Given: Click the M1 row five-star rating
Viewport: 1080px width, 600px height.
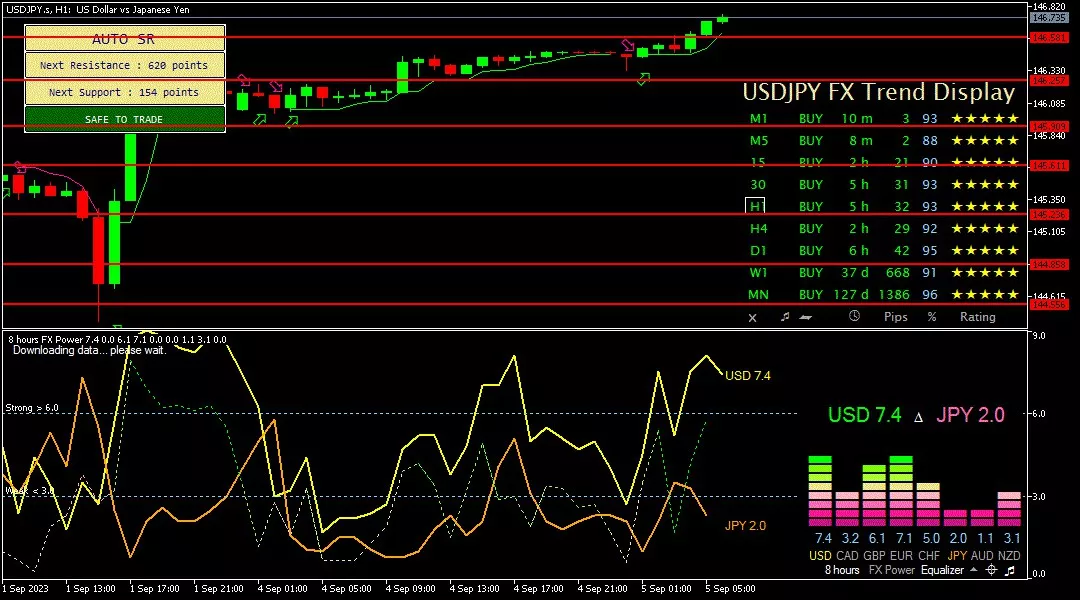Looking at the screenshot, I should 985,118.
